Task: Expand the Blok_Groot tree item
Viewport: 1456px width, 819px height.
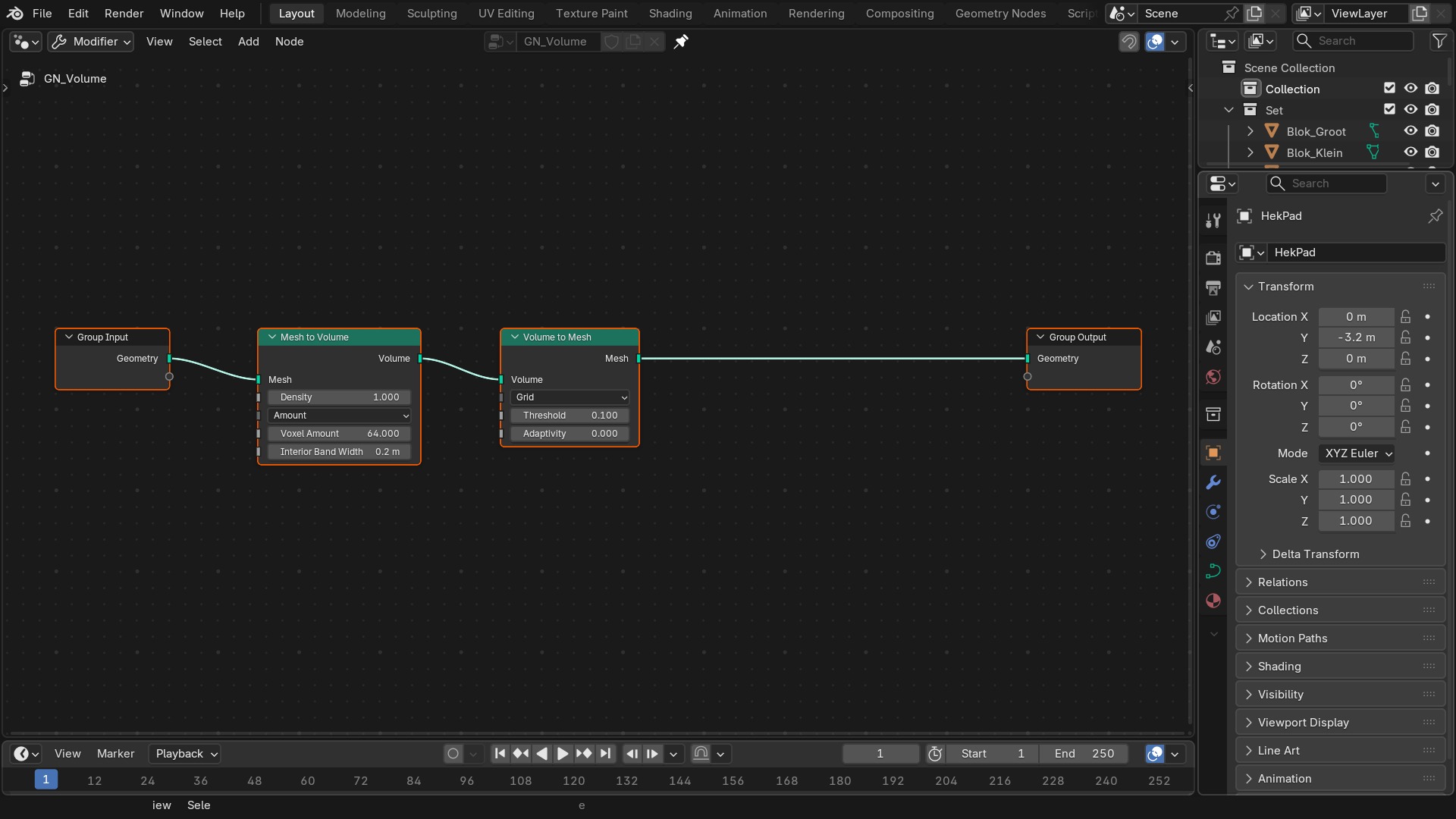Action: pyautogui.click(x=1250, y=131)
